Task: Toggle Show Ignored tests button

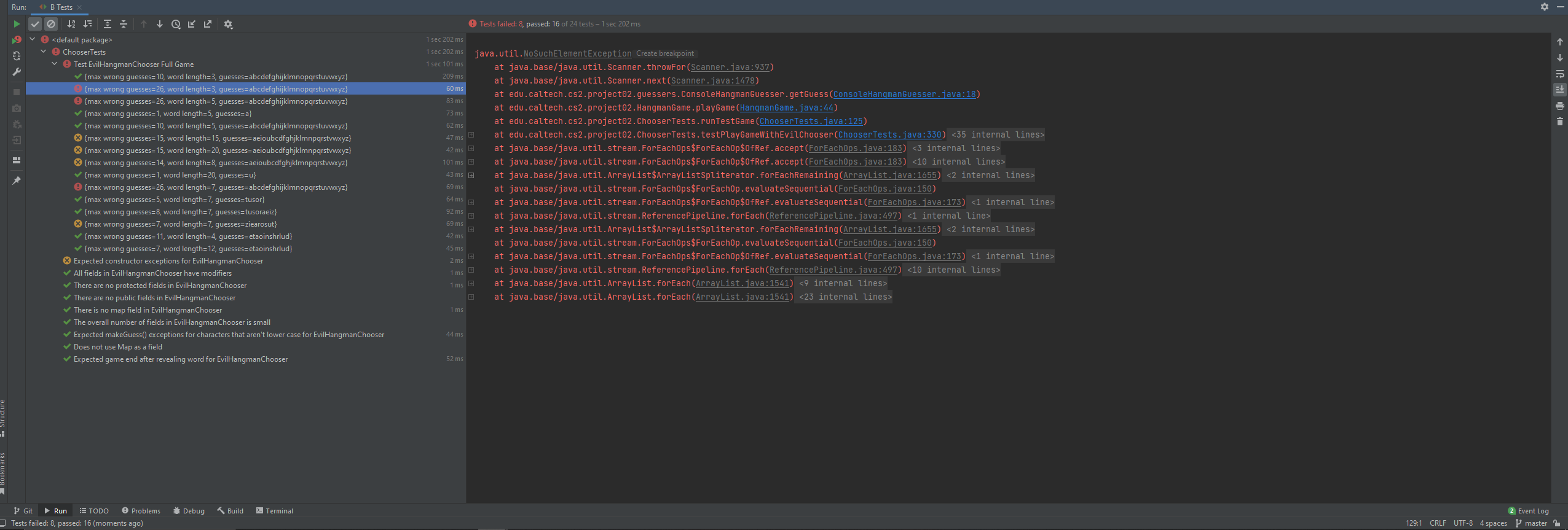Action: click(x=51, y=24)
